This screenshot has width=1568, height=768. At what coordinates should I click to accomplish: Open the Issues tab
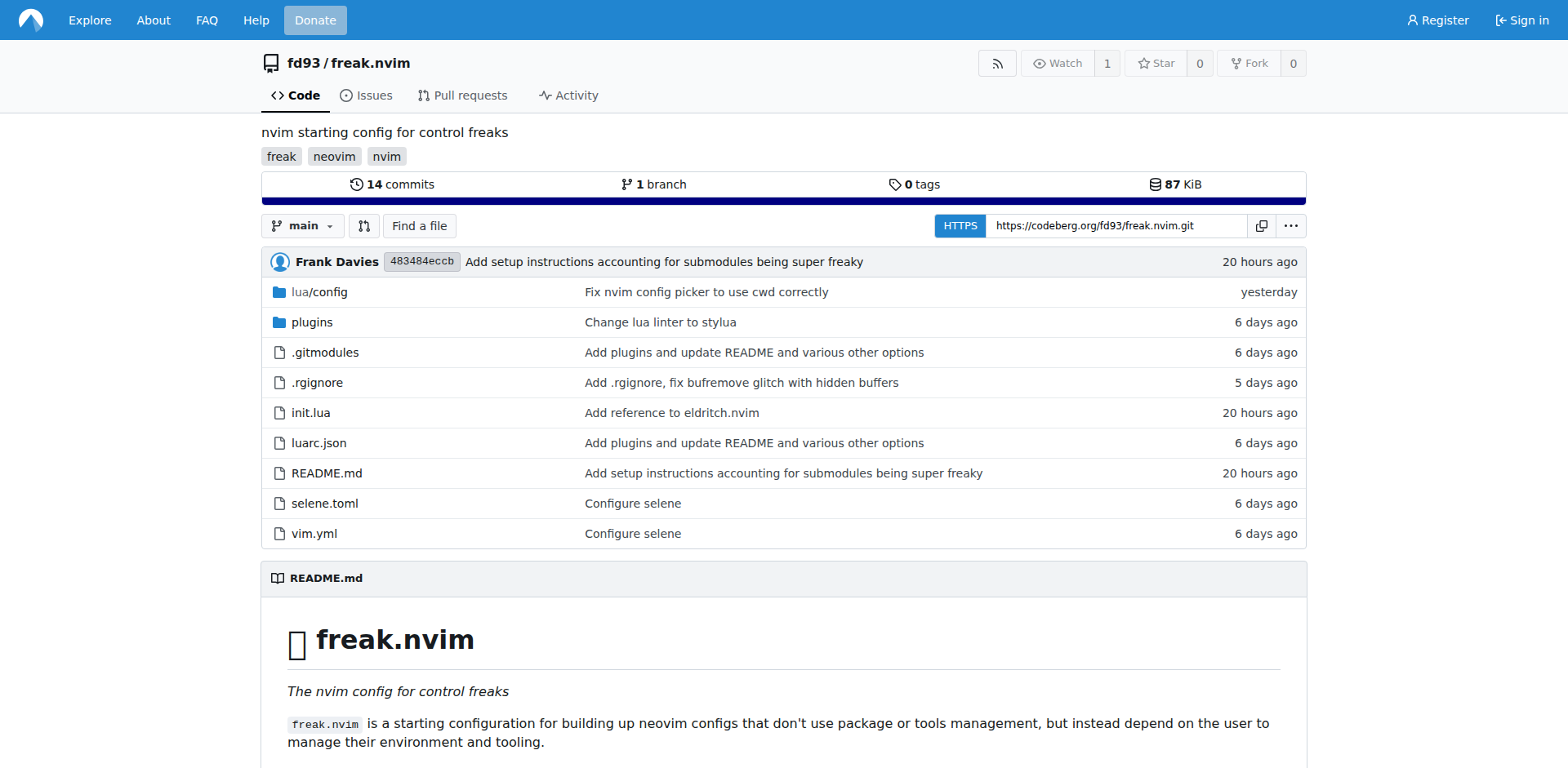(366, 95)
